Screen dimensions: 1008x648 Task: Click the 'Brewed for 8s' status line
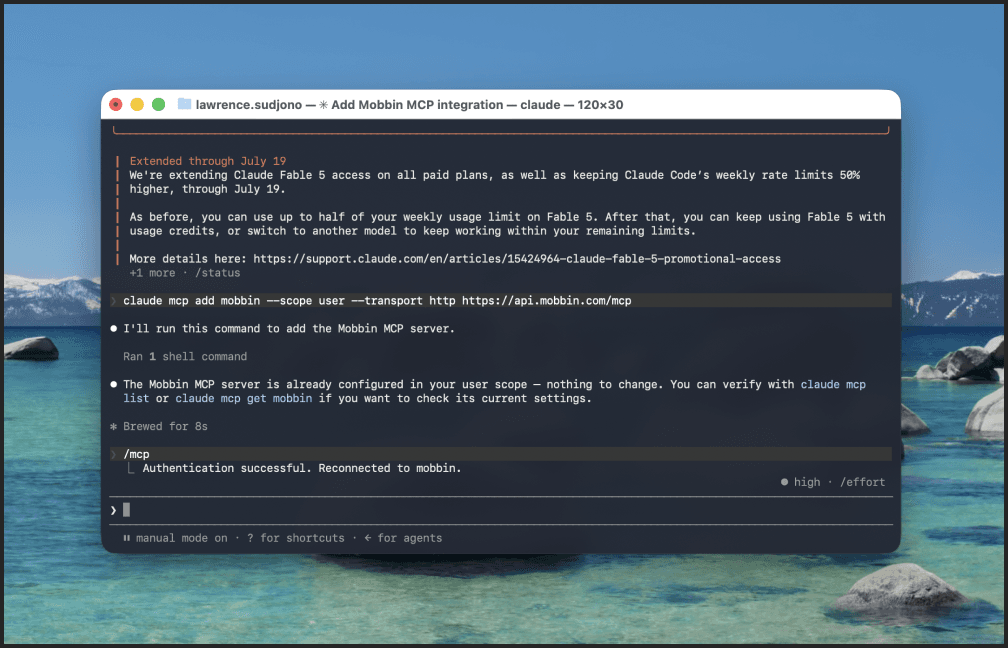click(165, 426)
